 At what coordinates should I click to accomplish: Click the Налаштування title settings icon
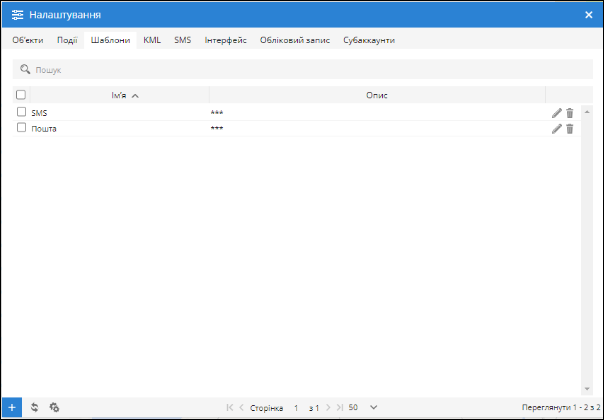(17, 15)
